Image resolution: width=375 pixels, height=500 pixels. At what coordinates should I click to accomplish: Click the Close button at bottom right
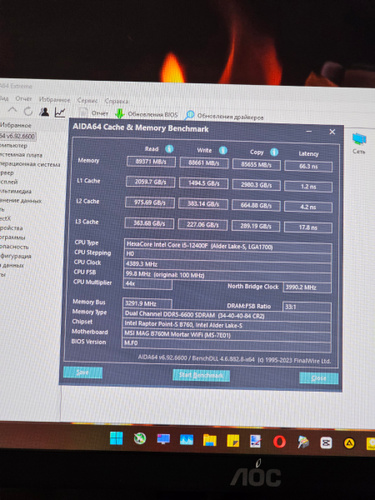[319, 378]
